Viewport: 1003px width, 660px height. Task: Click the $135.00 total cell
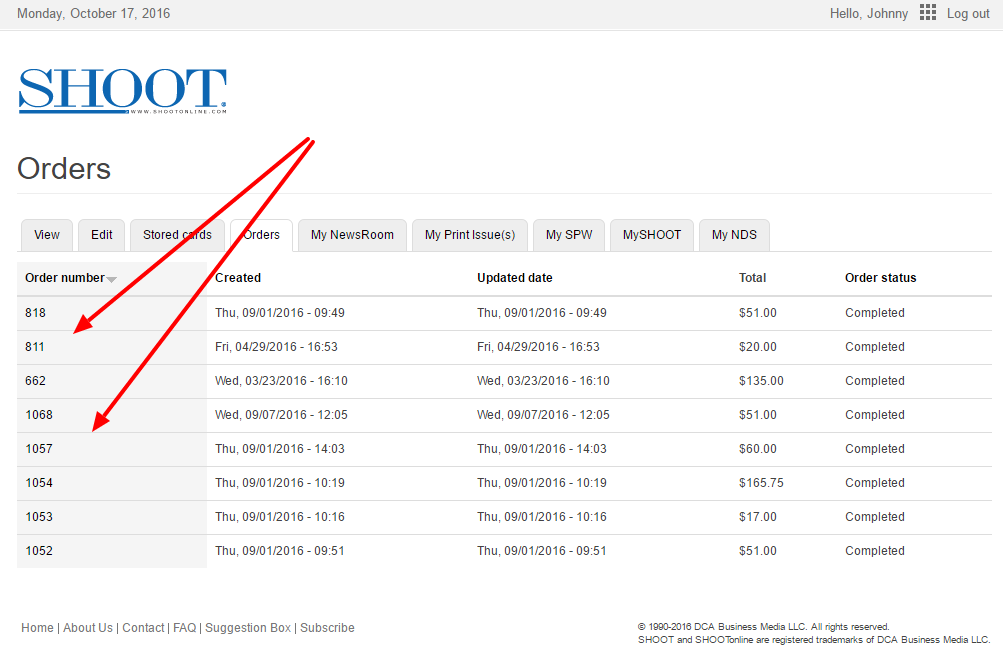[x=761, y=381]
